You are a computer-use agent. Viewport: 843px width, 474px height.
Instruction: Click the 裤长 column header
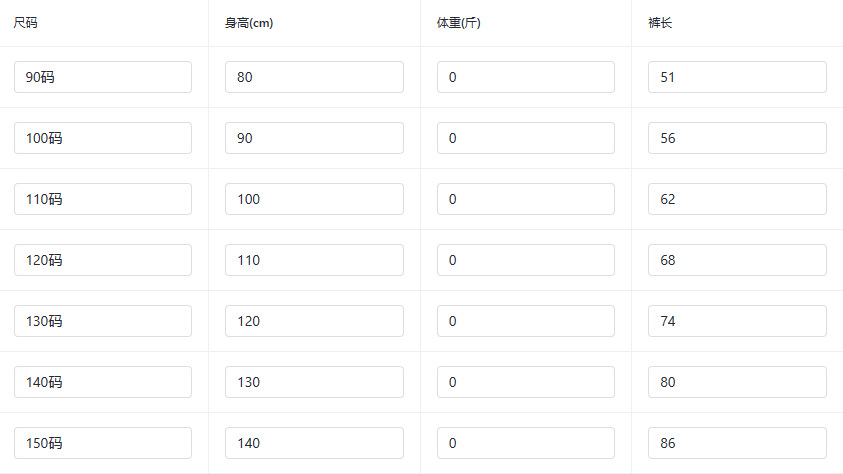[659, 23]
